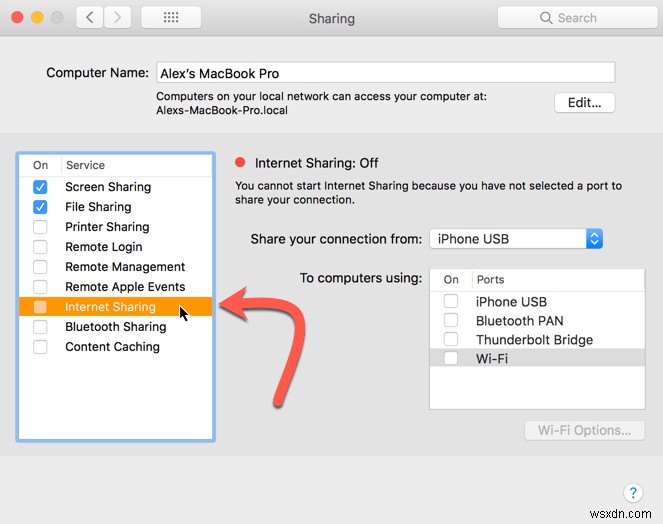The width and height of the screenshot is (663, 524).
Task: Select Bluetooth Sharing service row
Action: (x=115, y=326)
